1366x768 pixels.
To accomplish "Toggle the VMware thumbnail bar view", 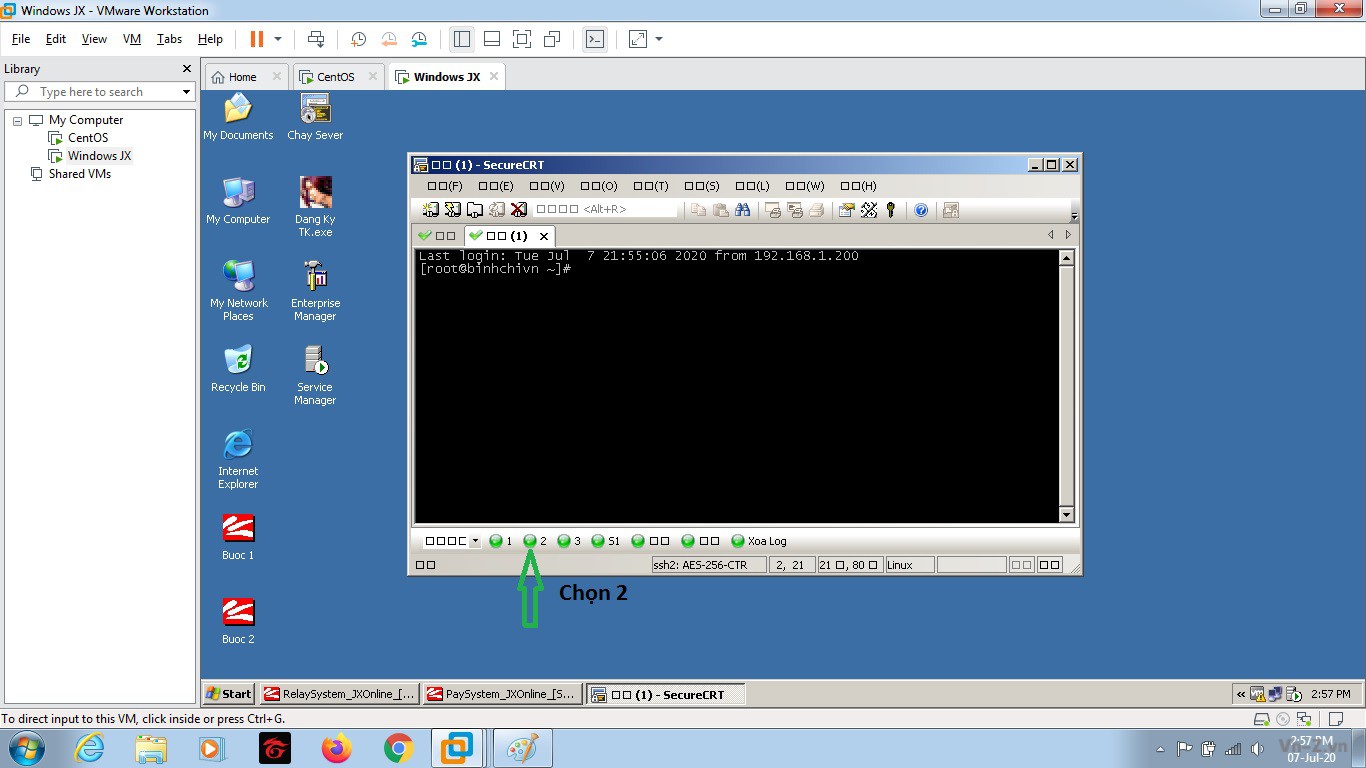I will tap(491, 39).
